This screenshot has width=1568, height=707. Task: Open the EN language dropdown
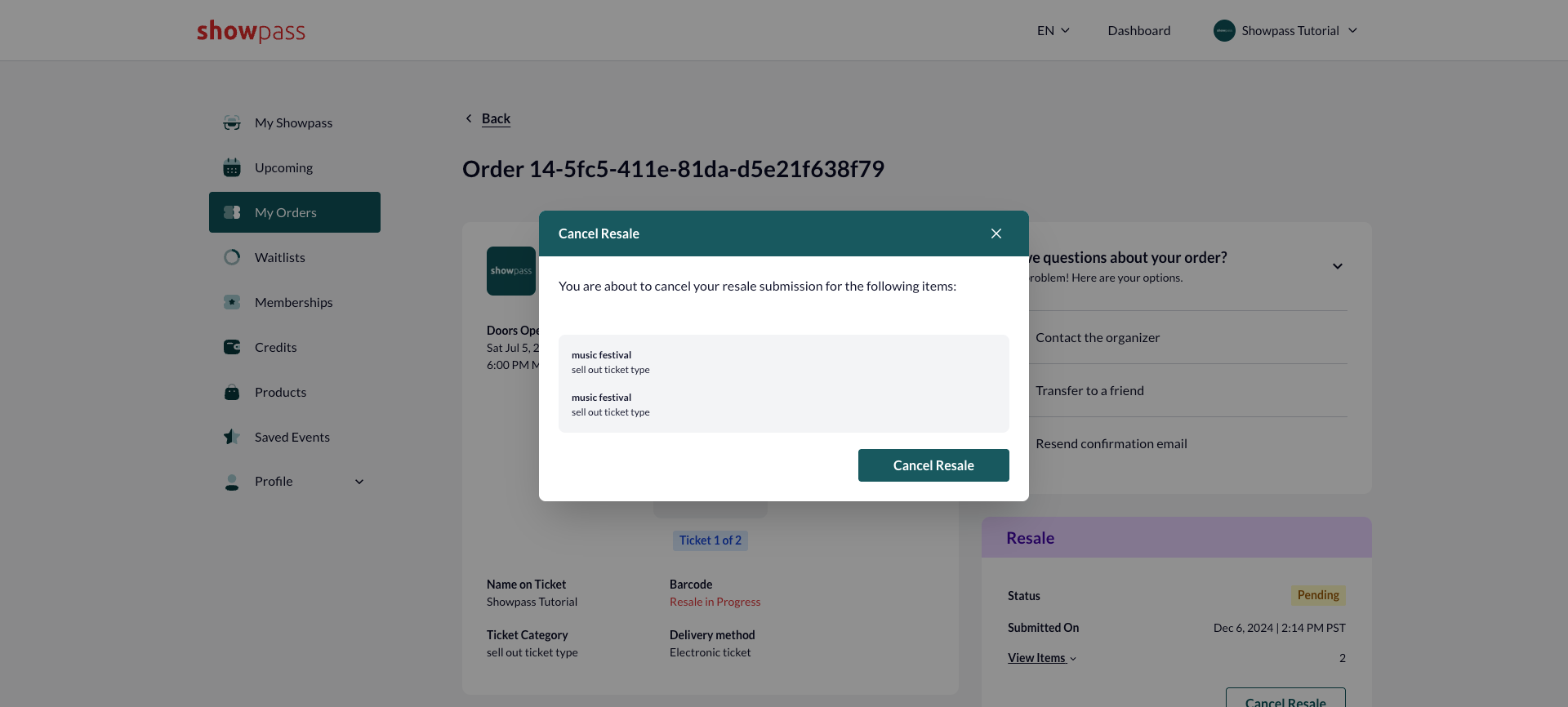1053,30
